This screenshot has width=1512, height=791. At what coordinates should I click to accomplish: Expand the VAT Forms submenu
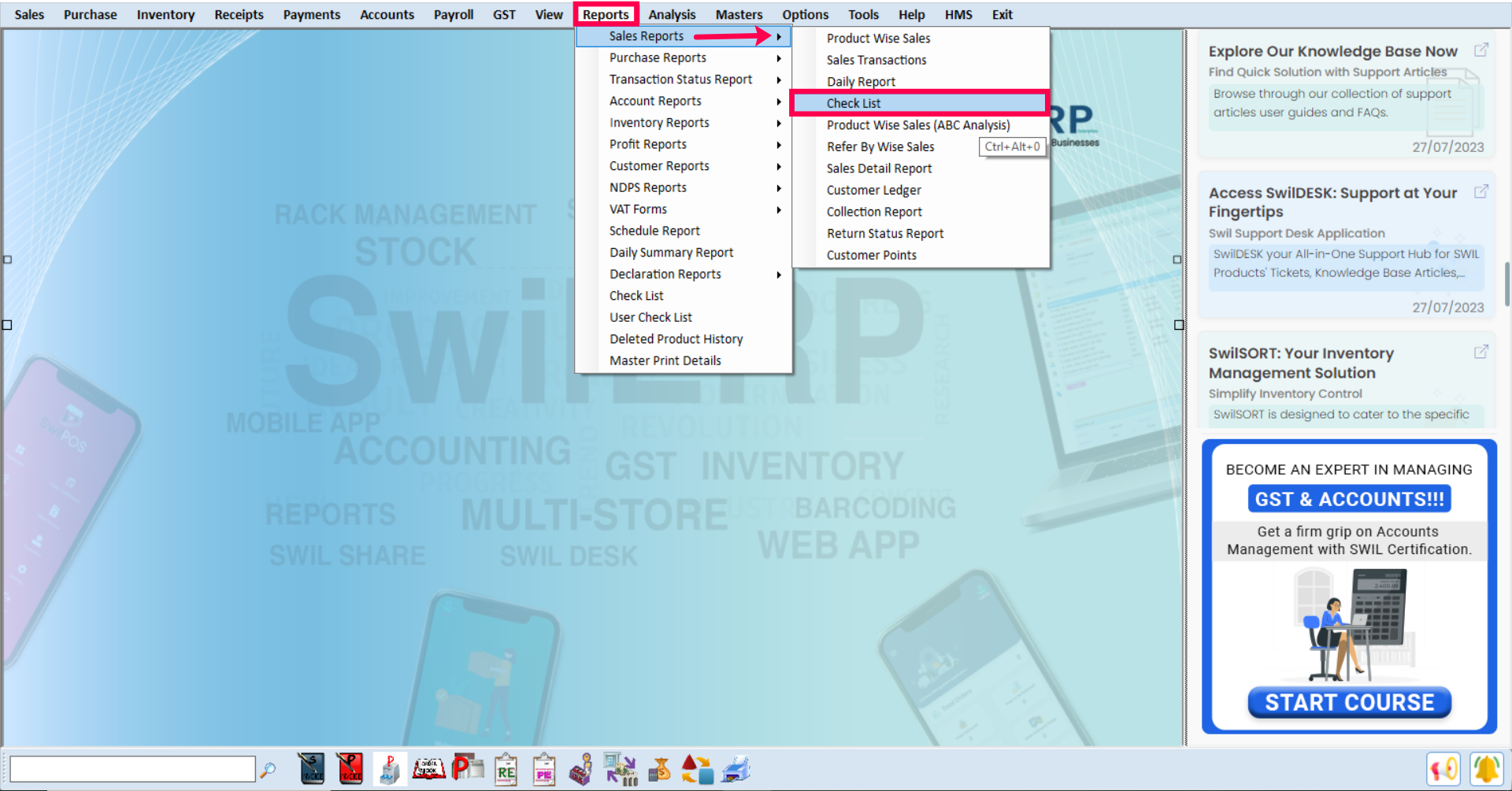(x=683, y=209)
